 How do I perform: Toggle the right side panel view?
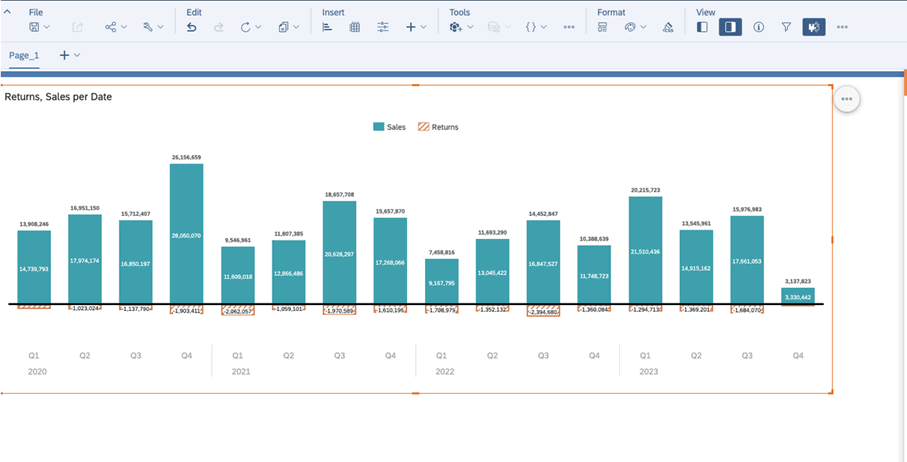tap(731, 27)
